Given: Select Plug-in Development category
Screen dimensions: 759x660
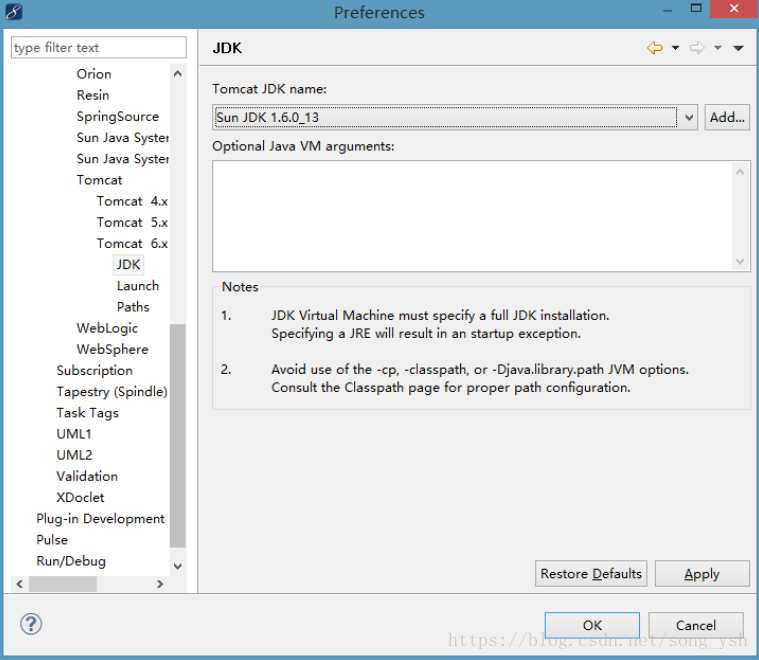Looking at the screenshot, I should [100, 519].
